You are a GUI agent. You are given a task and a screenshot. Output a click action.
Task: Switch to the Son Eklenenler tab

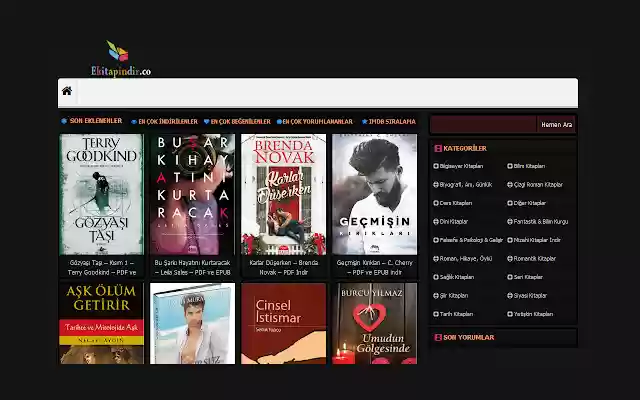pyautogui.click(x=96, y=121)
